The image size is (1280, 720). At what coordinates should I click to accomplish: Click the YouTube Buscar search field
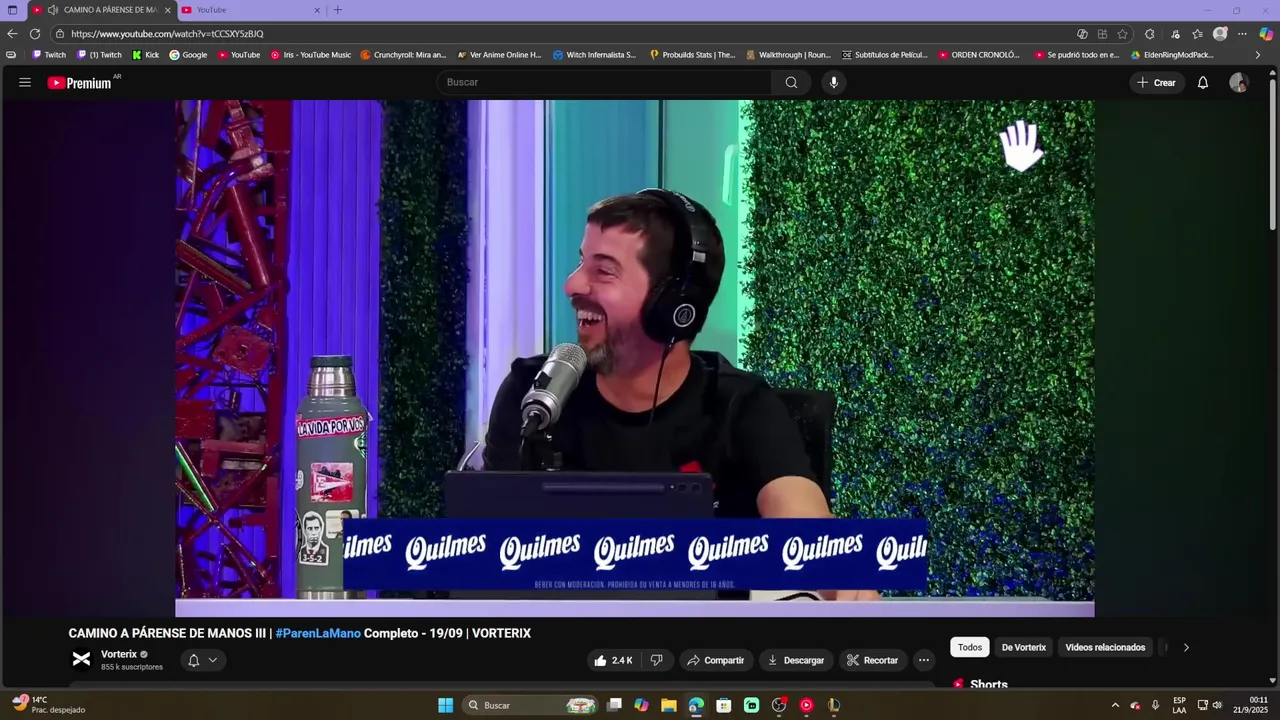[x=604, y=82]
